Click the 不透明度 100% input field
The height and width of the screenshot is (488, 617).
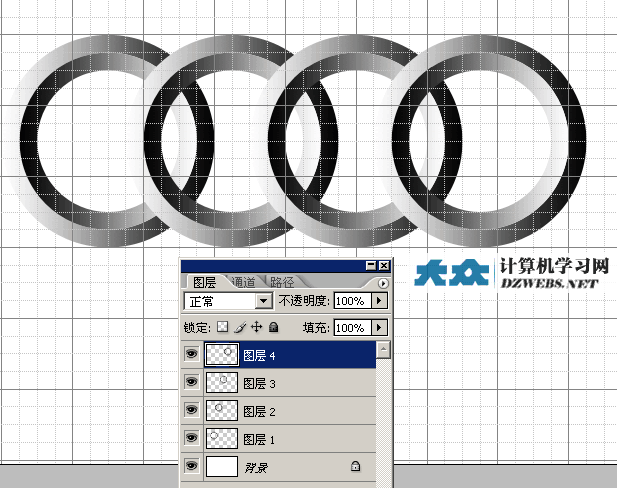click(352, 301)
